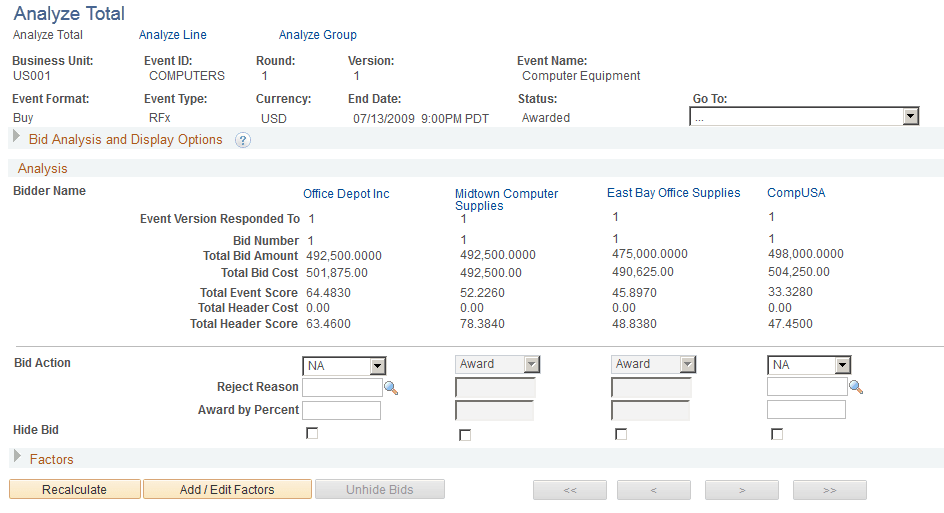Click the Unhide Bids button
944x513 pixels.
click(380, 490)
